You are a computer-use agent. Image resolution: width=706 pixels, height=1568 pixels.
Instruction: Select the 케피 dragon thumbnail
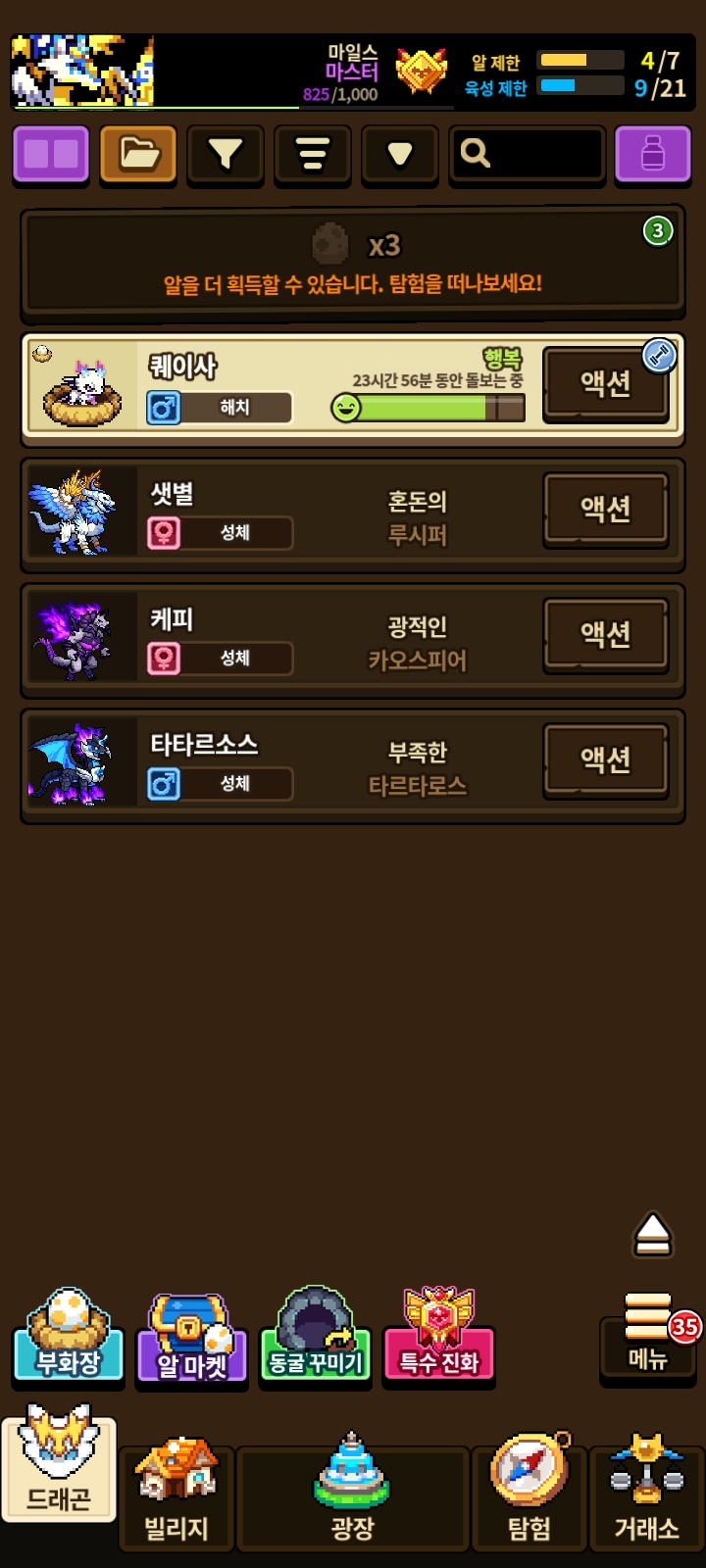[82, 637]
